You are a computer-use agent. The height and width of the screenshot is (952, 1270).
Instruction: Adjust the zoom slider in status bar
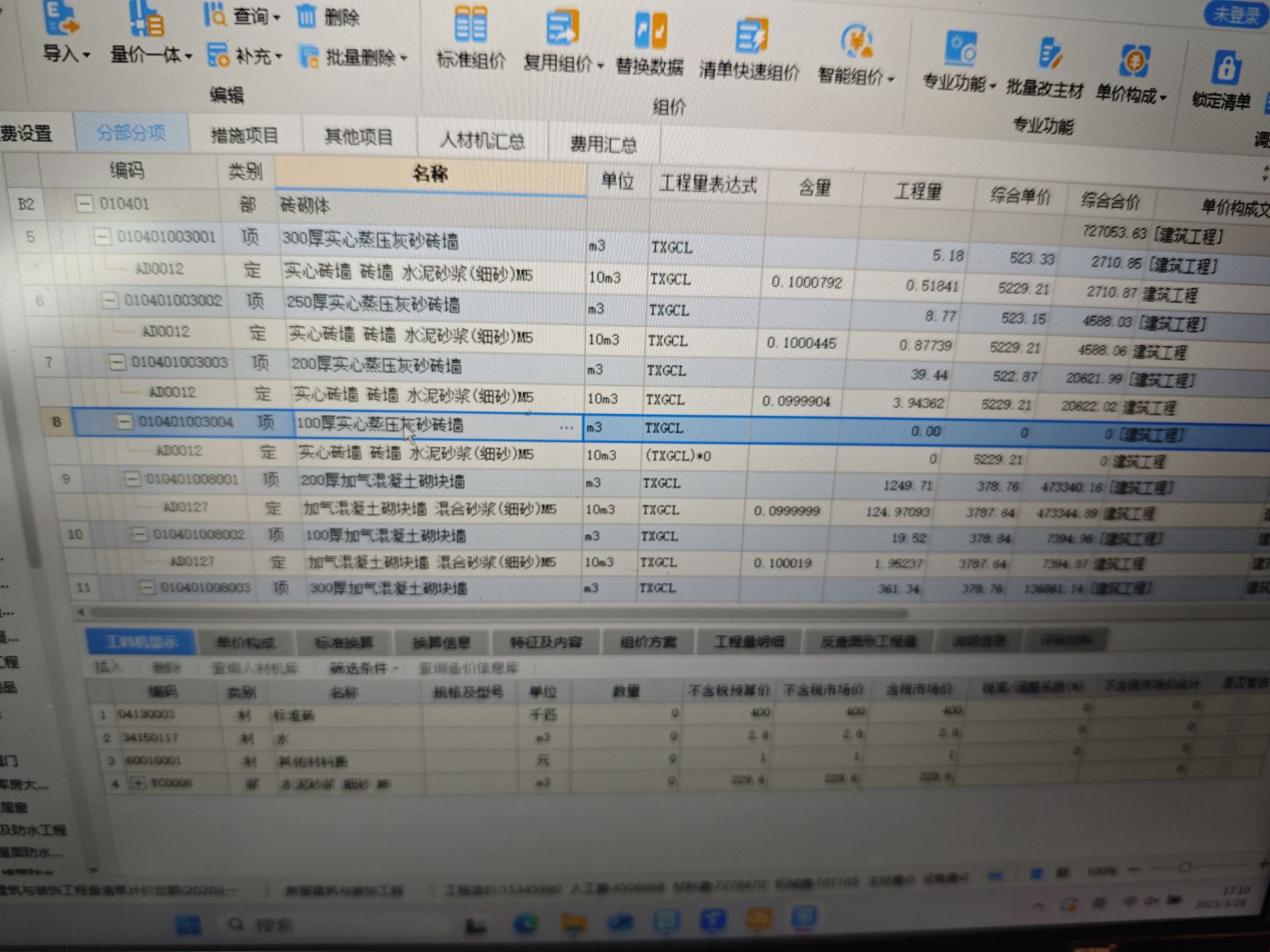[x=1185, y=866]
